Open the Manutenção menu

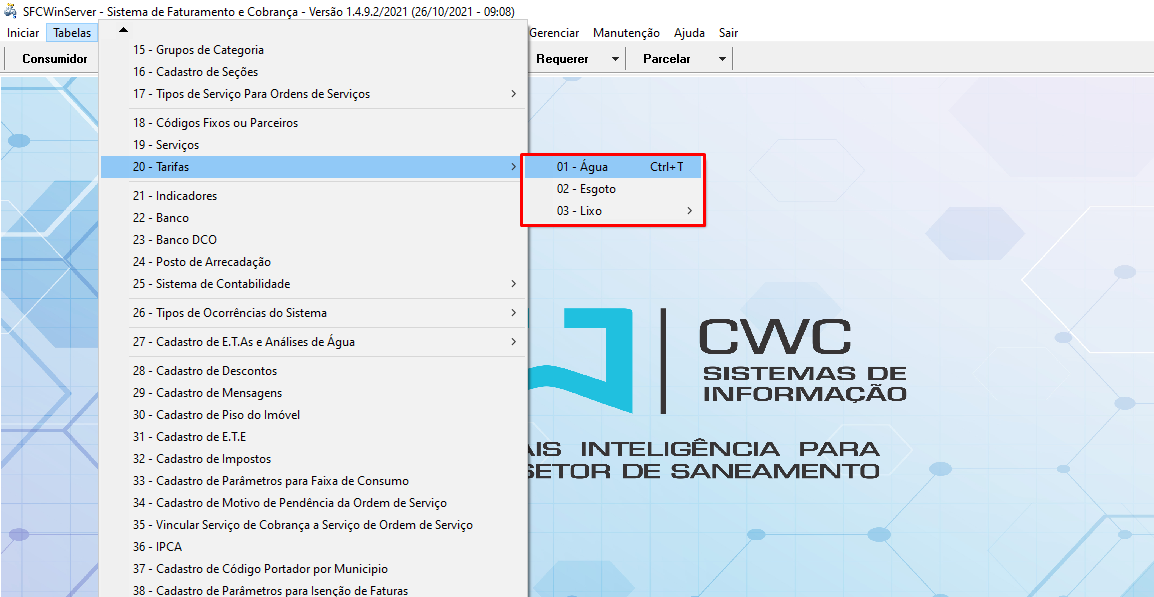point(626,33)
